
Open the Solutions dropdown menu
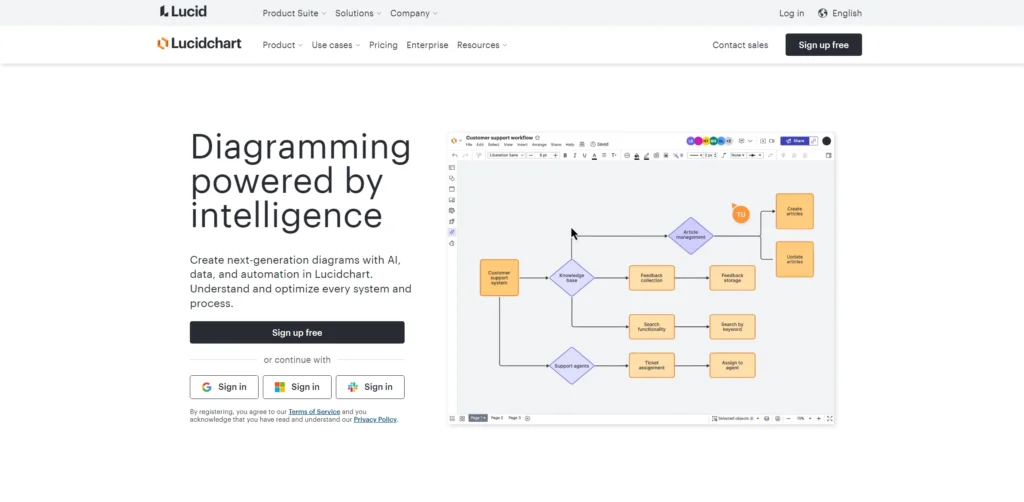(x=358, y=13)
